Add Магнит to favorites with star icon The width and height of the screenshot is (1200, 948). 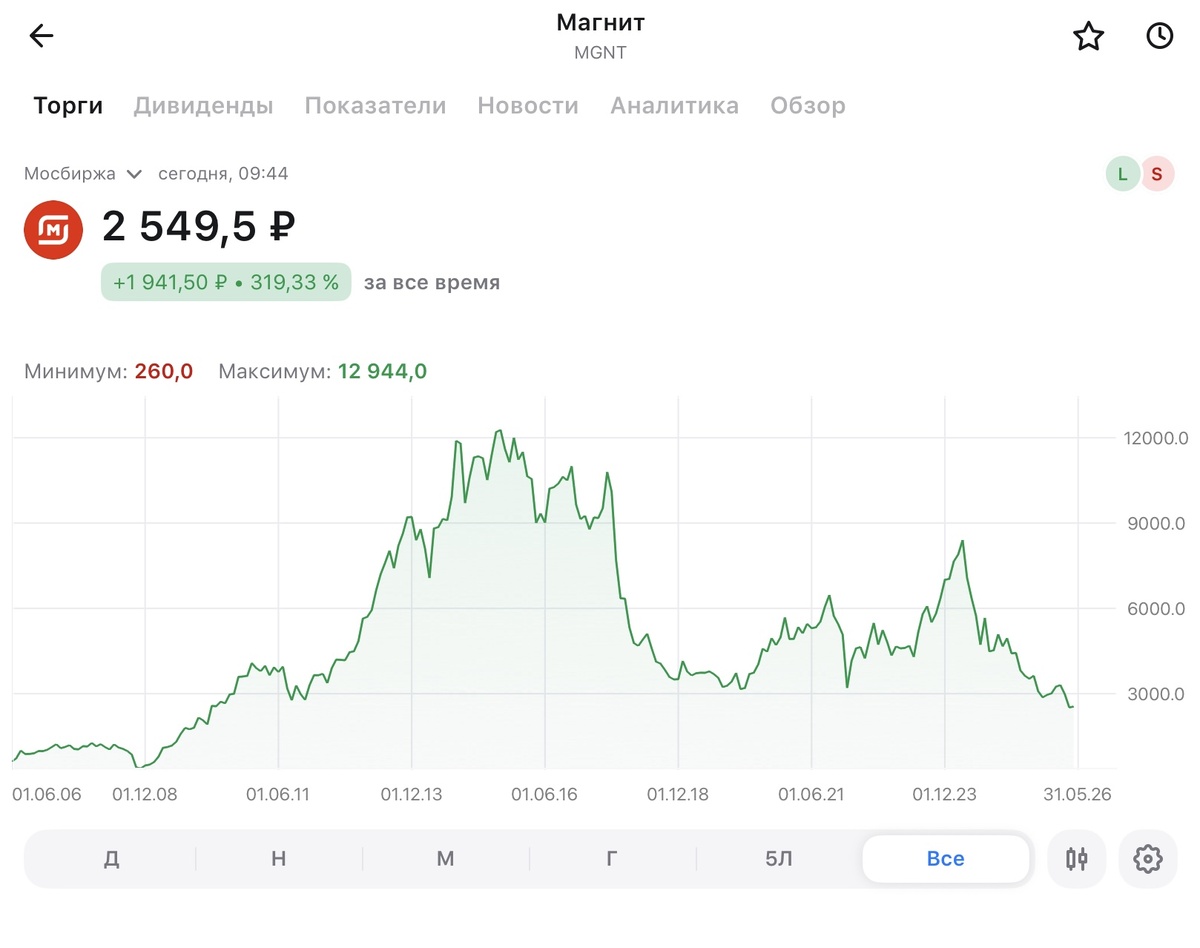(1088, 37)
